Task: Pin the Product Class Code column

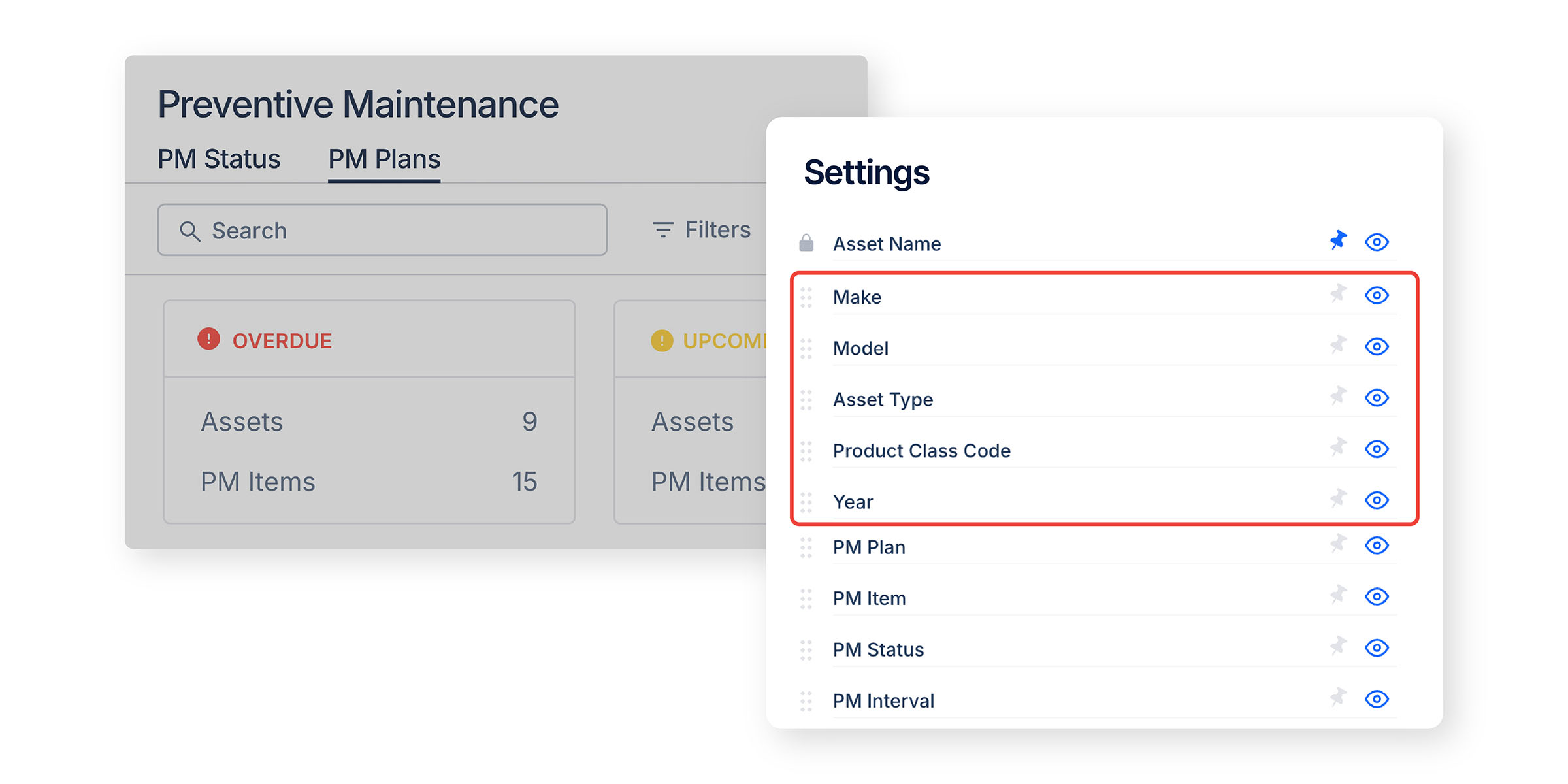Action: click(x=1338, y=448)
